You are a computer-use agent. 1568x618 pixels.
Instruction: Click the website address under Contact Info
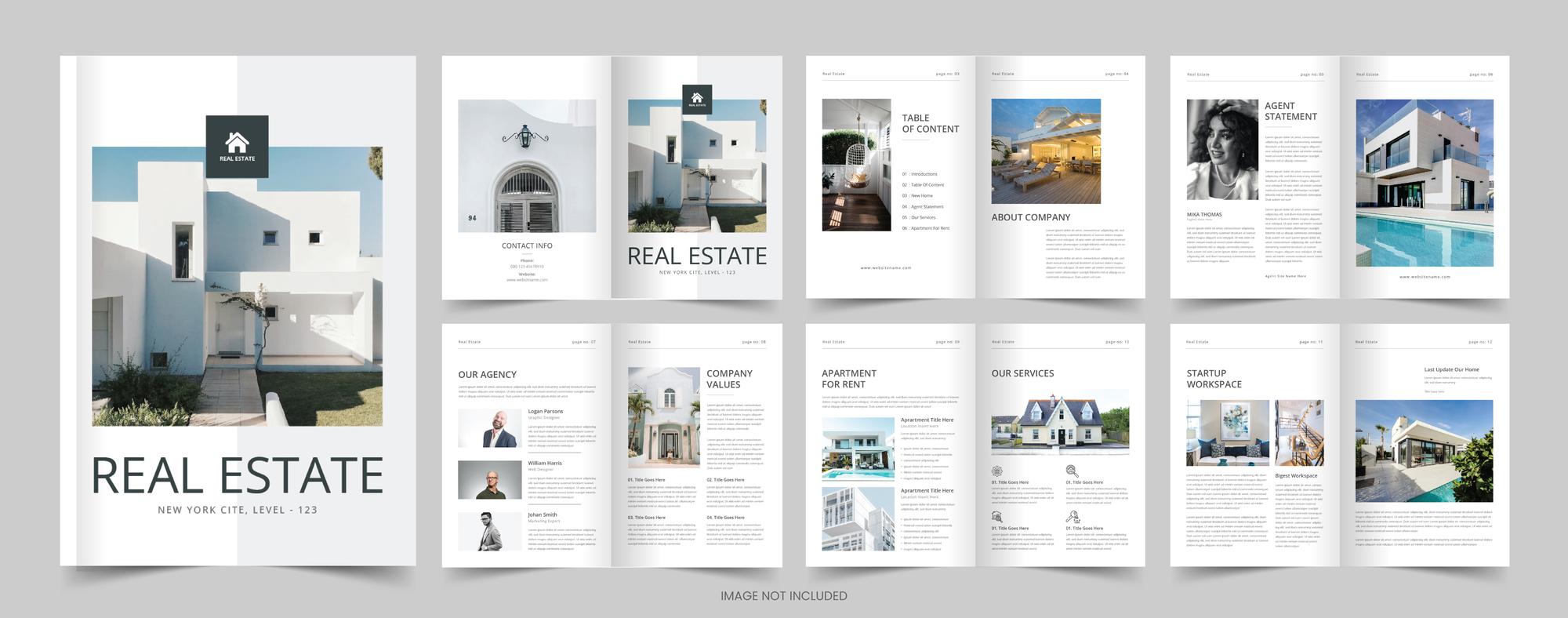(527, 280)
